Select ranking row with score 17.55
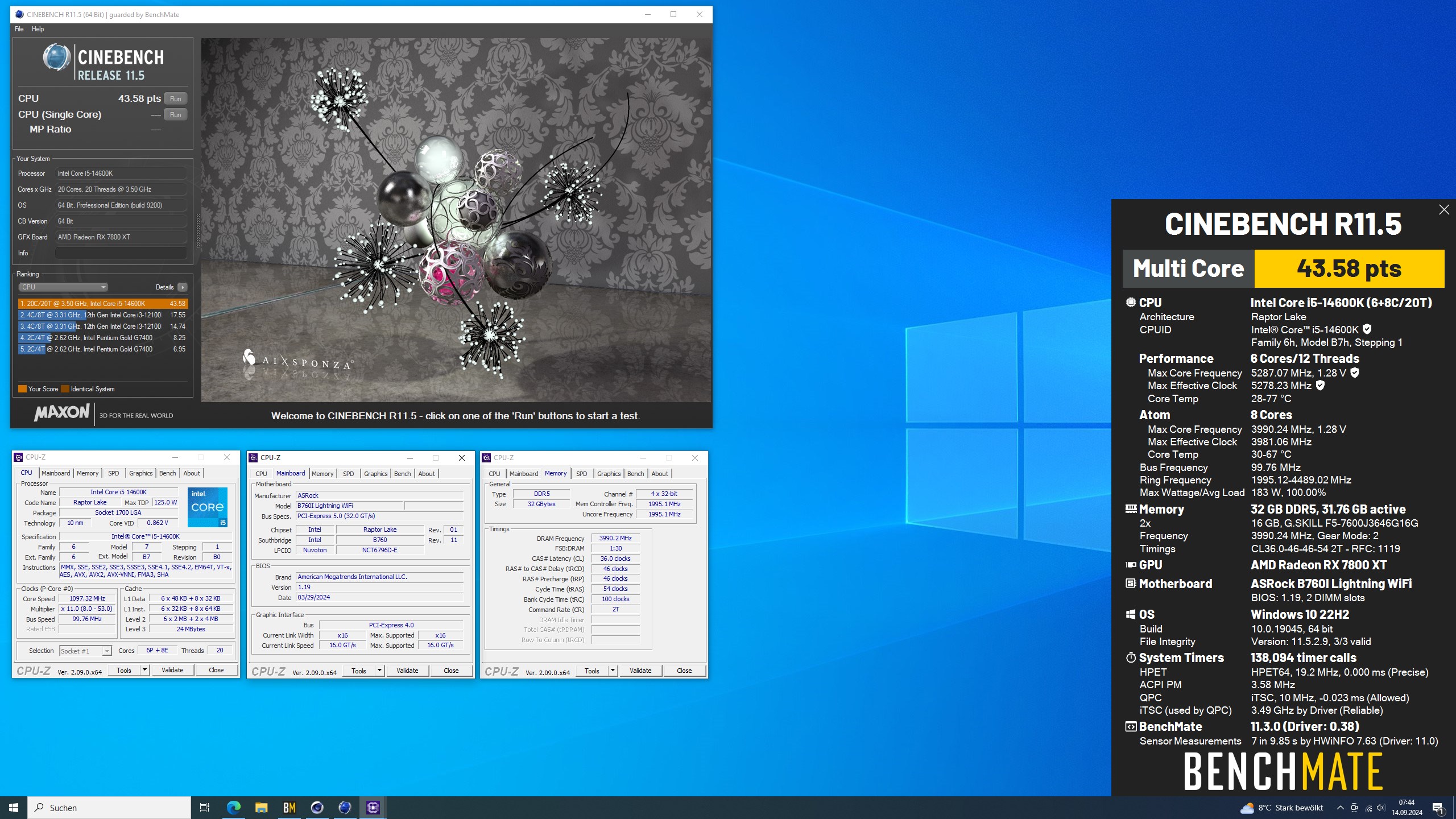Image resolution: width=1456 pixels, height=819 pixels. (x=103, y=315)
